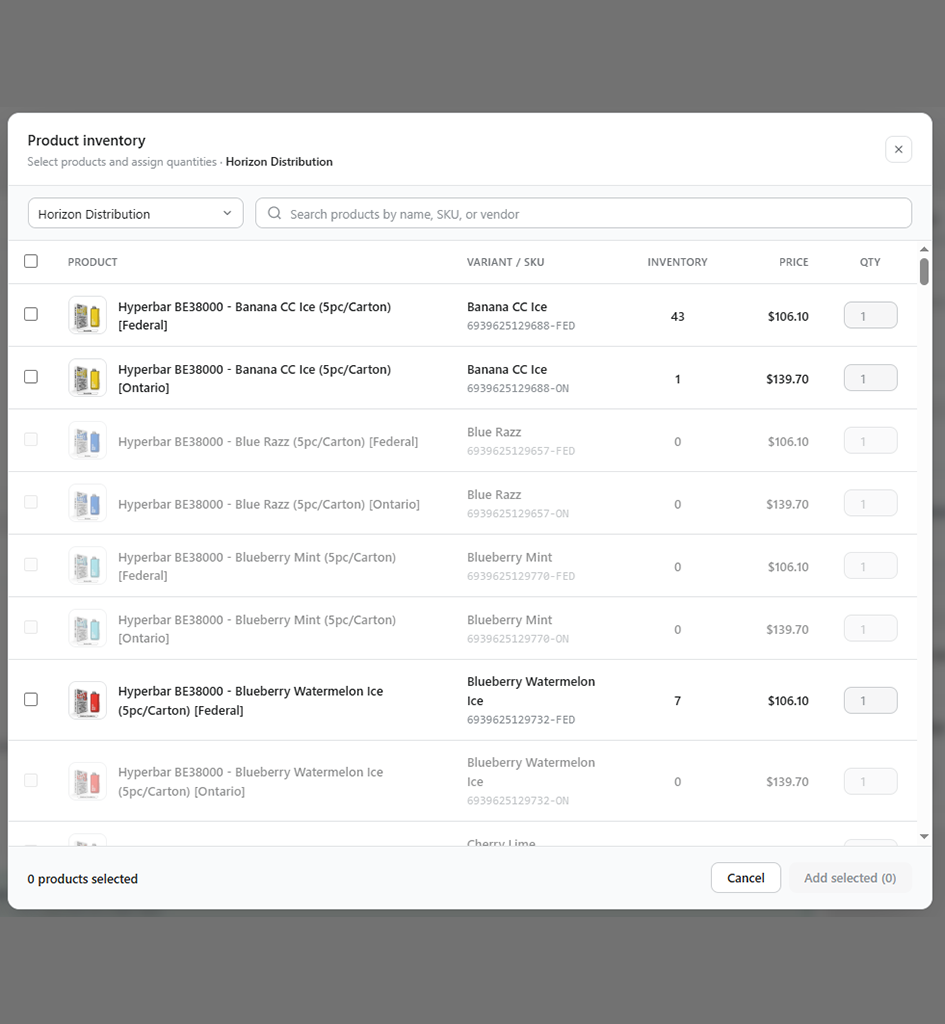The width and height of the screenshot is (945, 1024).
Task: Open the Horizon Distribution dropdown
Action: [135, 213]
